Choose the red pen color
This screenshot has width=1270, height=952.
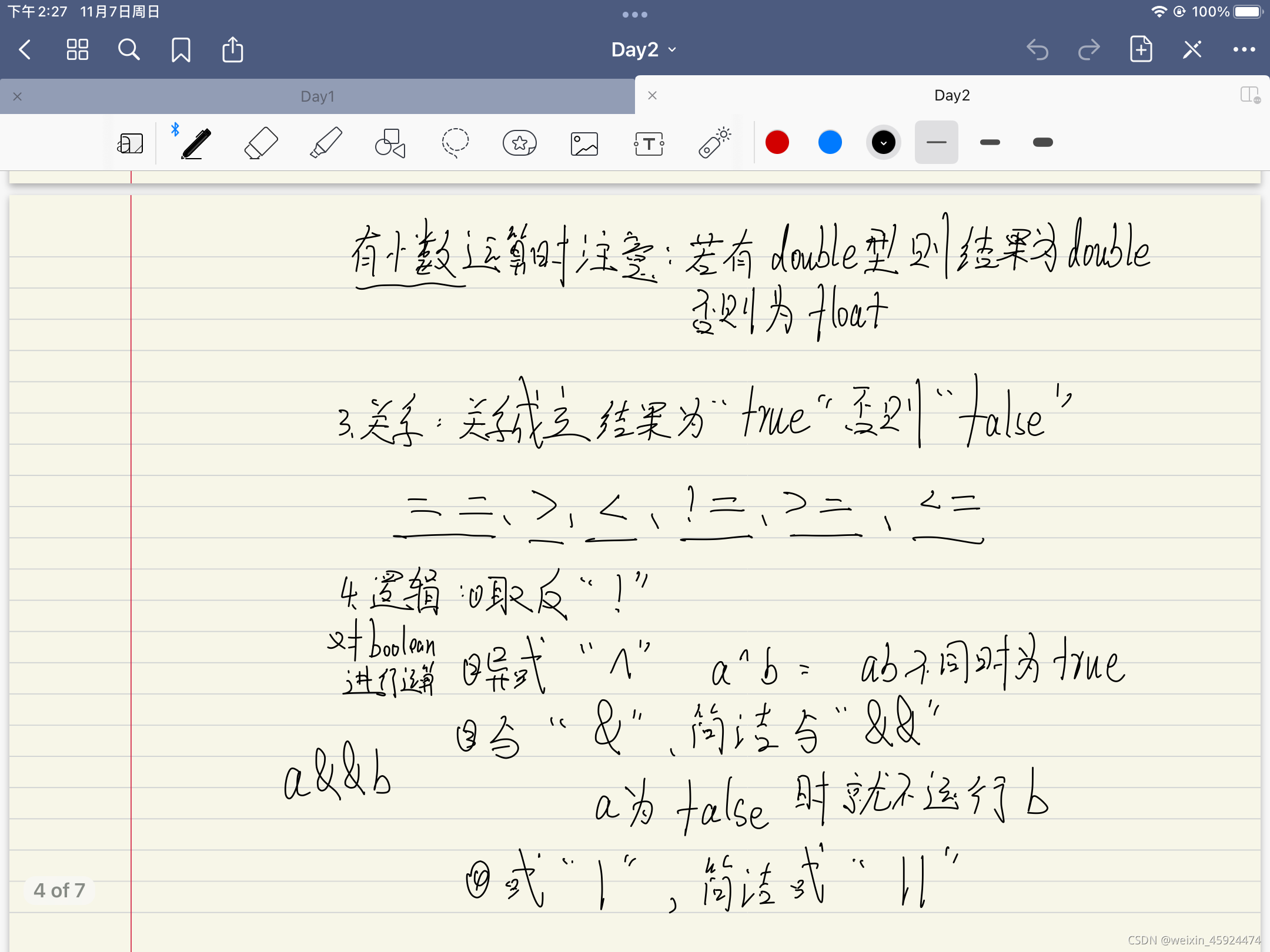coord(777,142)
